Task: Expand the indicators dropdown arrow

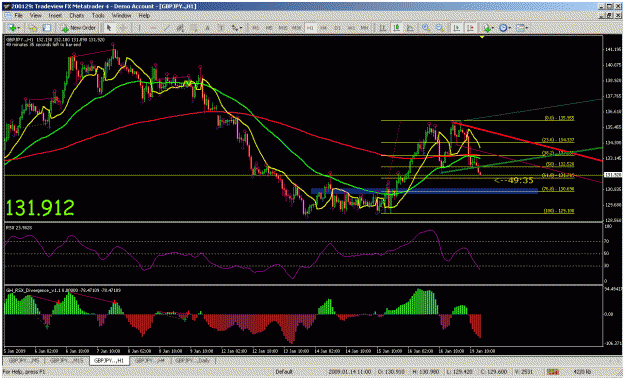Action: (493, 28)
